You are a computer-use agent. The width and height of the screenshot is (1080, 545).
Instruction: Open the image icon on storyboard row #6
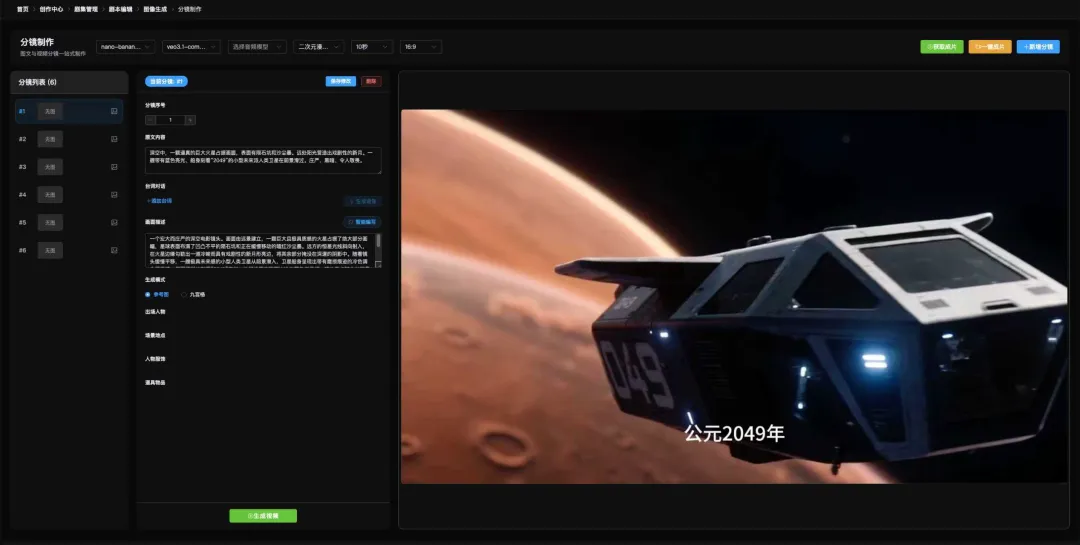[114, 250]
